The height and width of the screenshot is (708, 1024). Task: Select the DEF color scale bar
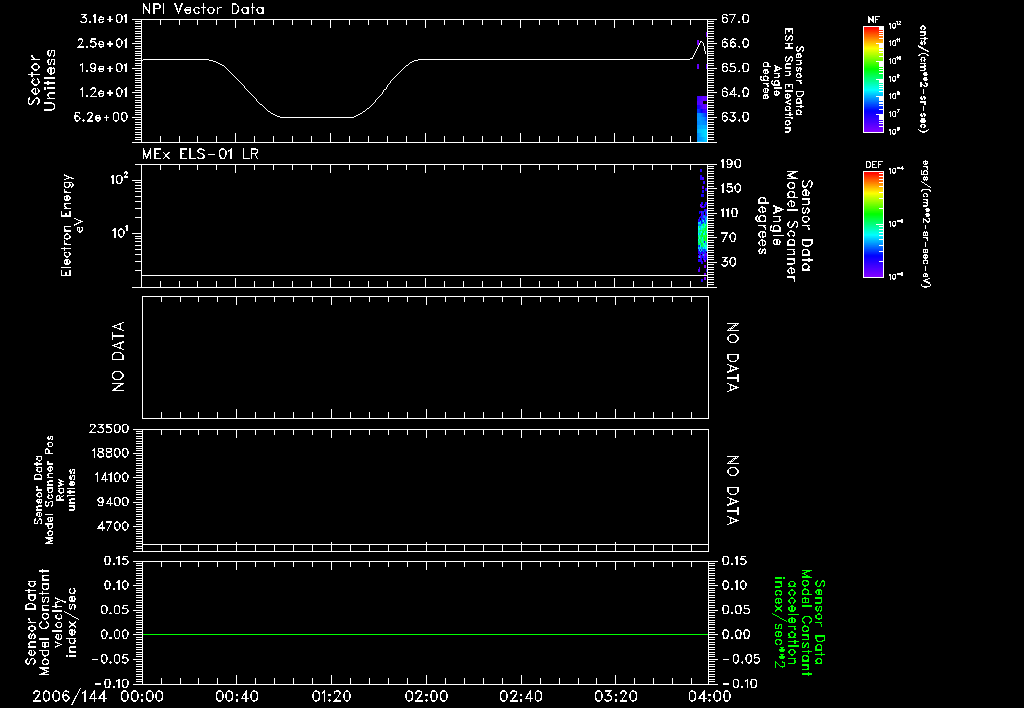[x=873, y=224]
